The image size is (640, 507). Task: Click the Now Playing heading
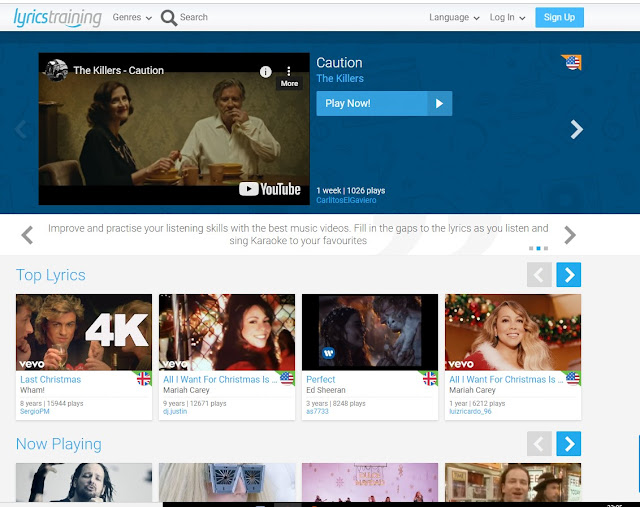point(59,444)
